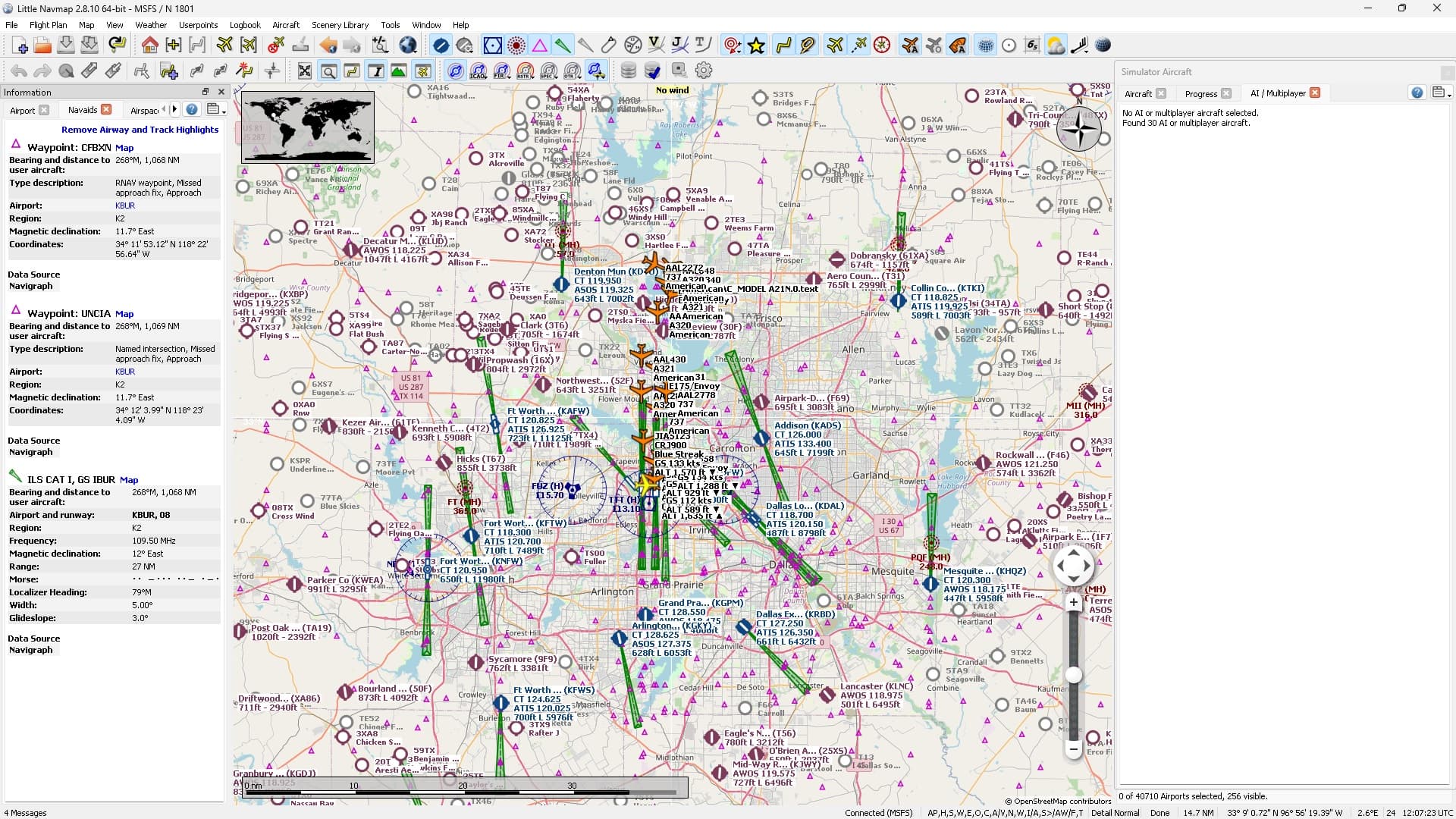Click the AI ships icon
The image size is (1456, 819).
pos(958,45)
